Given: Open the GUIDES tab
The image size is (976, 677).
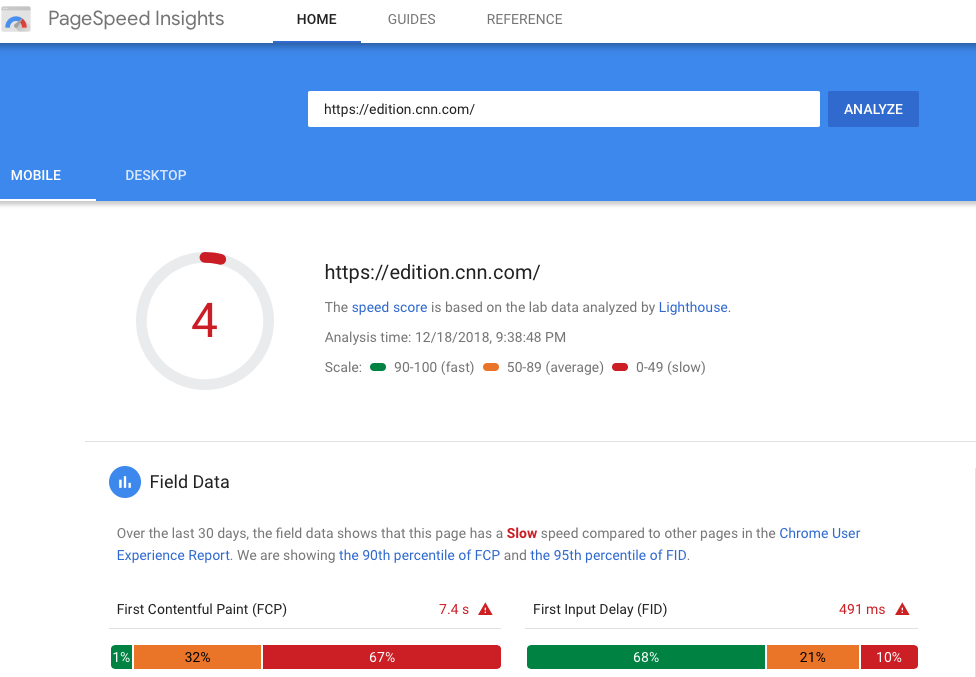Looking at the screenshot, I should click(411, 19).
